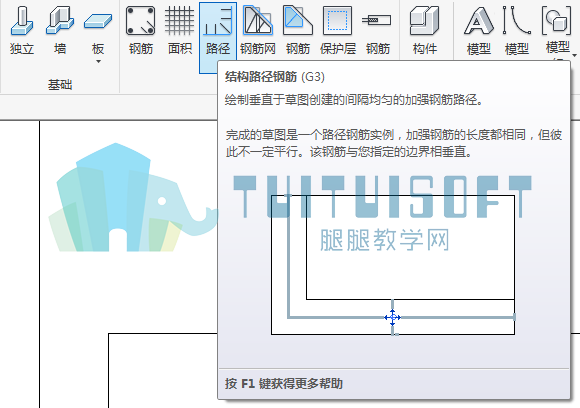Screen dimensions: 580x408
Task: Select the 模型 model line tool with curve icon
Action: coord(516,30)
